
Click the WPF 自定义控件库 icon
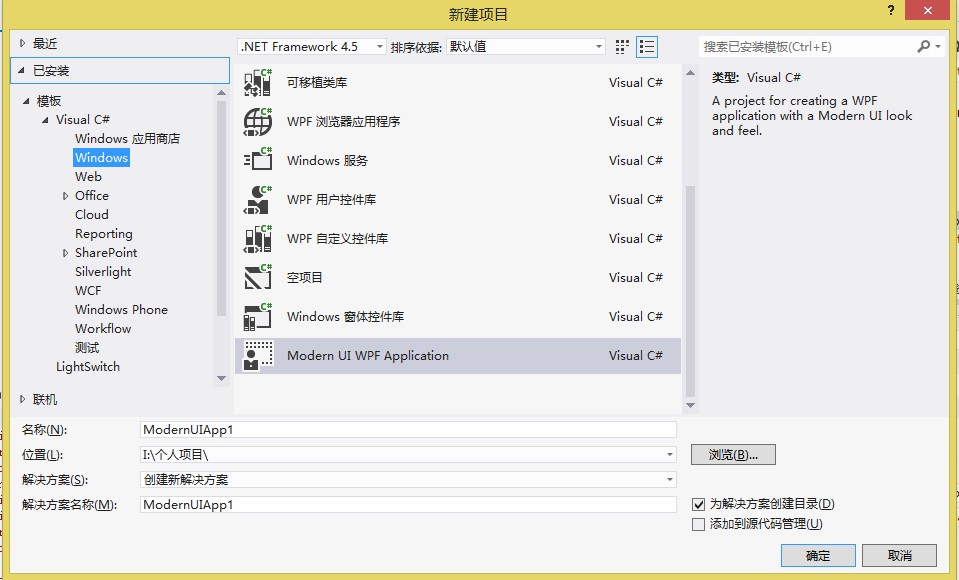click(x=258, y=238)
